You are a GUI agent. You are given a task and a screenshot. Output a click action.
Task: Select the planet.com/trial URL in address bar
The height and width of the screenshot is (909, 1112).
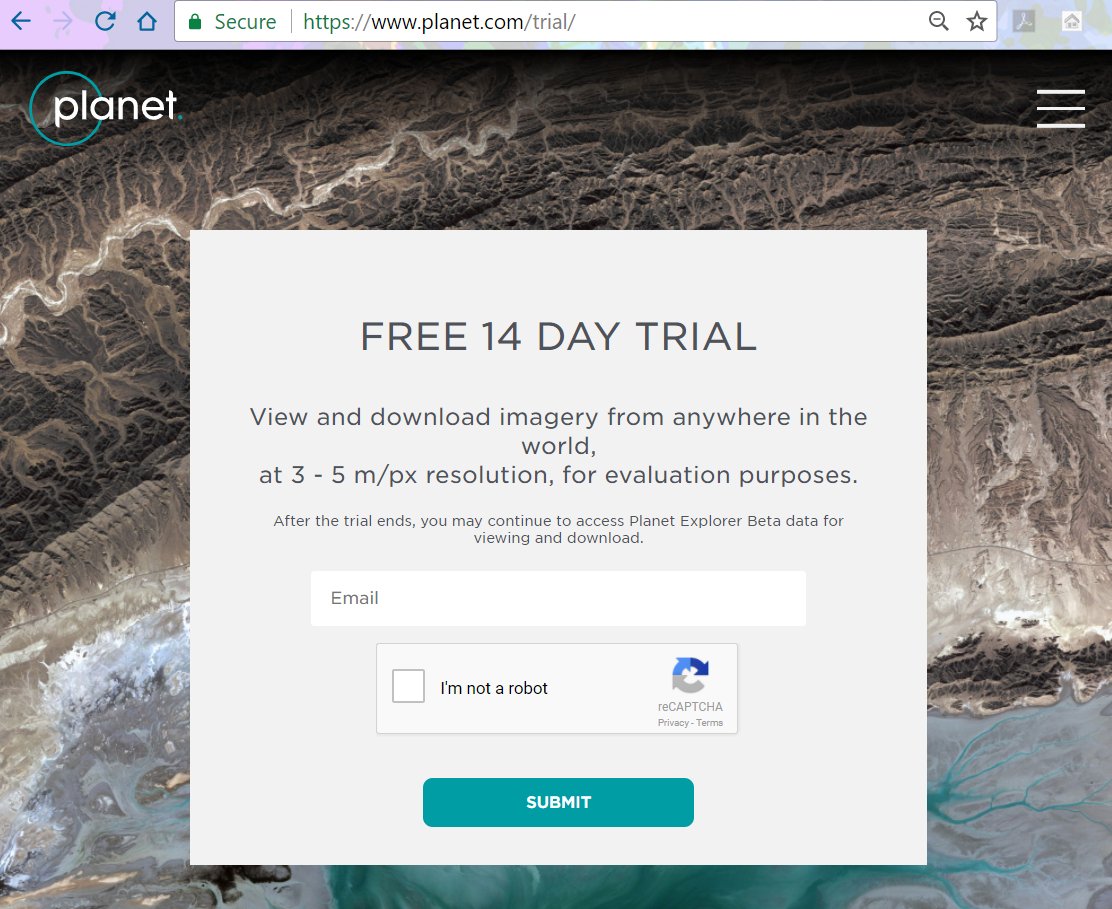tap(439, 22)
